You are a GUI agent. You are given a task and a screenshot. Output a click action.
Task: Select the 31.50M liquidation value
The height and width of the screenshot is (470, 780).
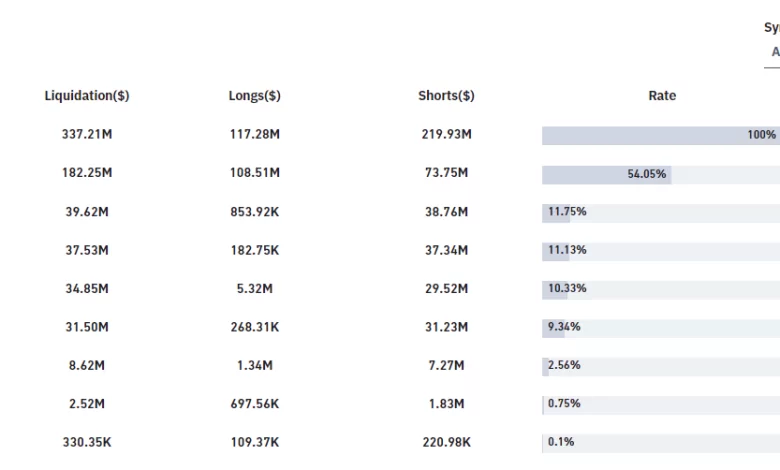pos(87,327)
